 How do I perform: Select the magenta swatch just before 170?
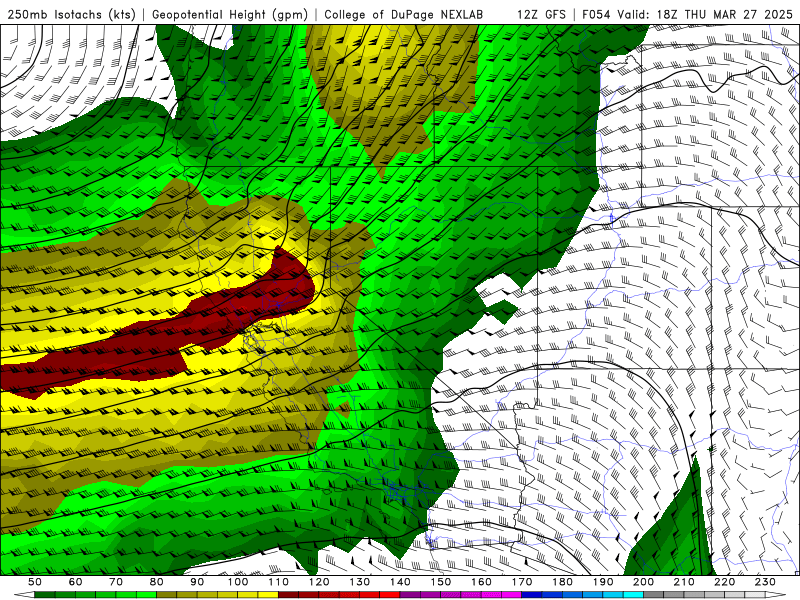[511, 595]
